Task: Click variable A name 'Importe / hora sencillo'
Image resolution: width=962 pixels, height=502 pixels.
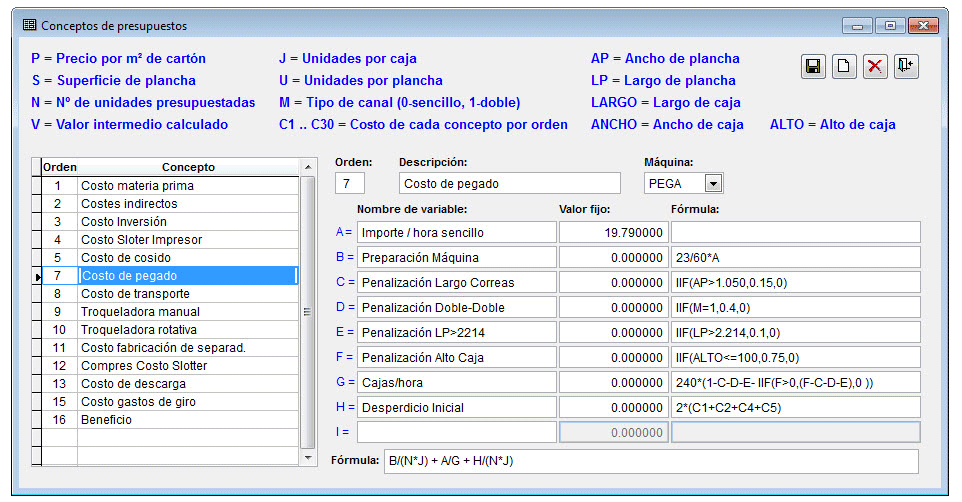Action: [456, 233]
